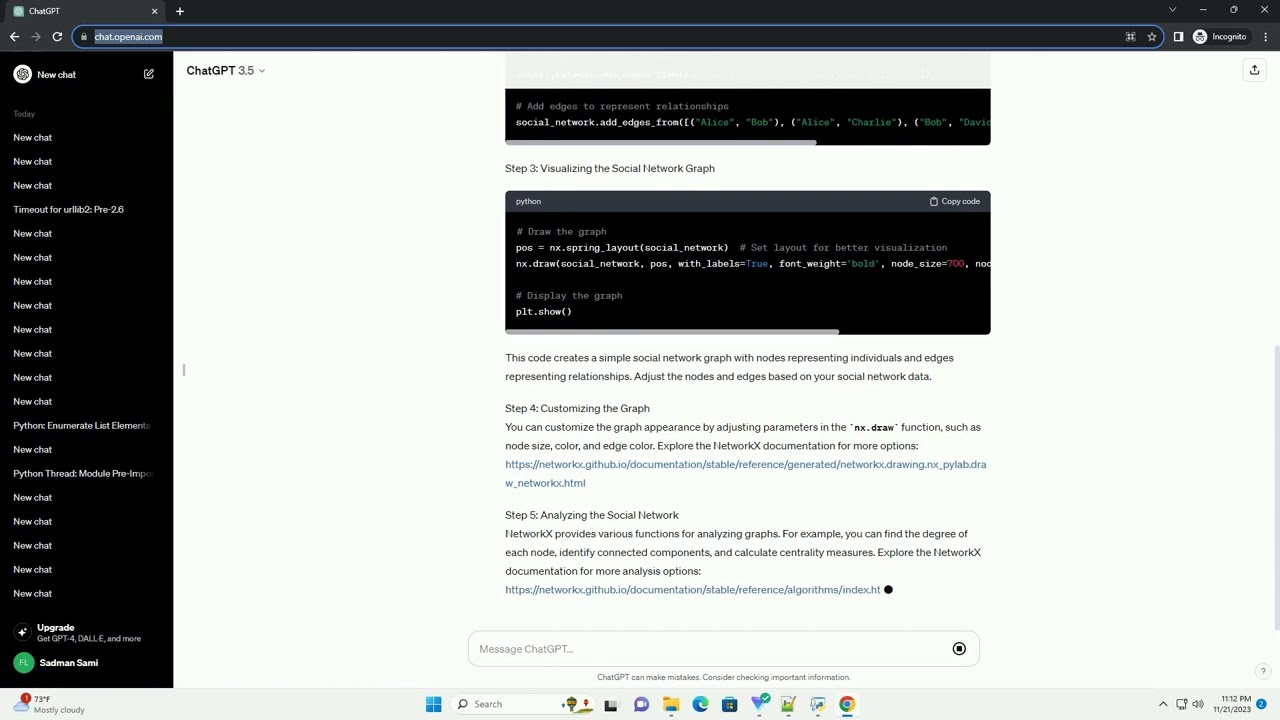Click the Sadman Sami avatar

22,663
